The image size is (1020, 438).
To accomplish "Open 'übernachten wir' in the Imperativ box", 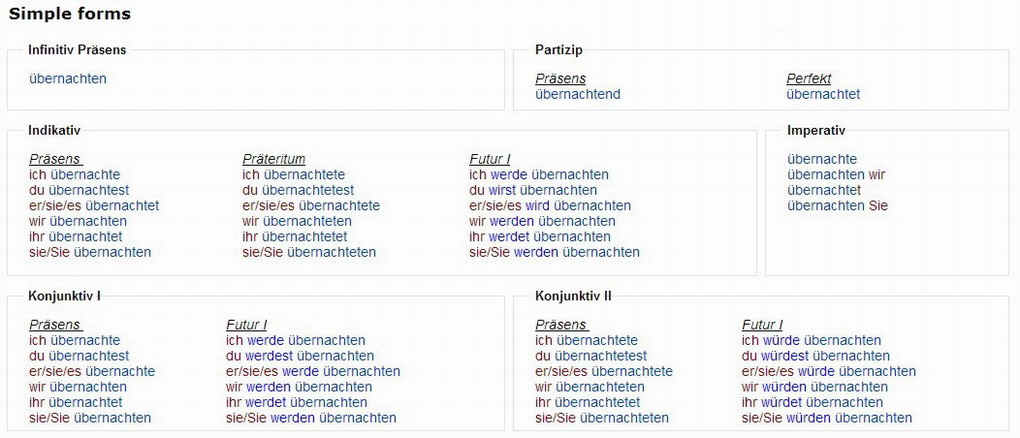I will (836, 175).
